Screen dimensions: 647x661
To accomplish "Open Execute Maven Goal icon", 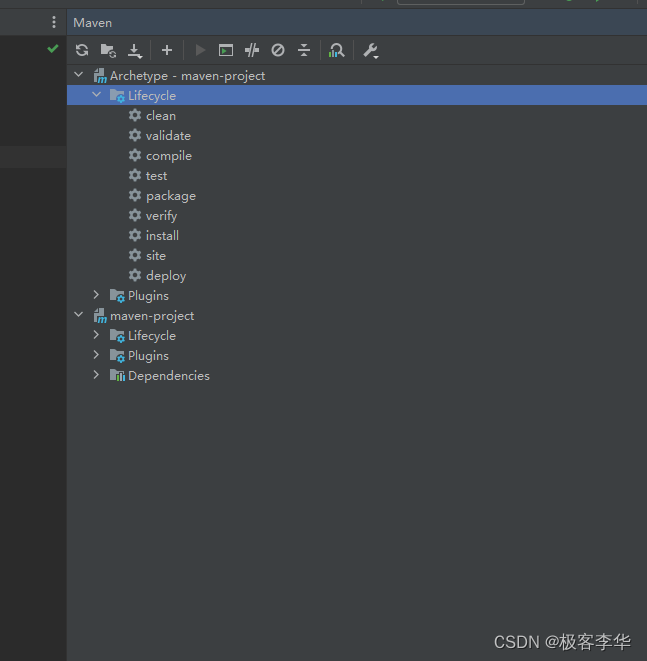I will pyautogui.click(x=226, y=51).
